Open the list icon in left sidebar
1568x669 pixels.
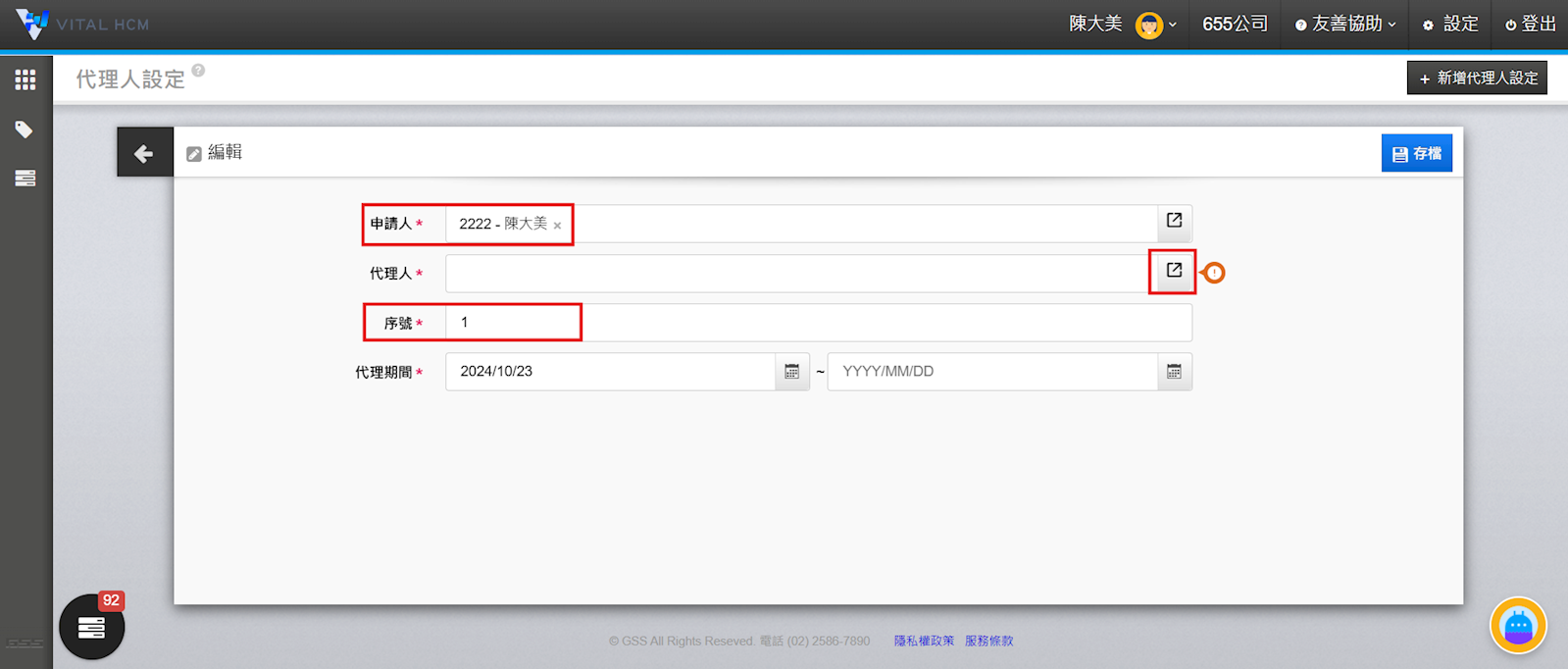(x=25, y=178)
